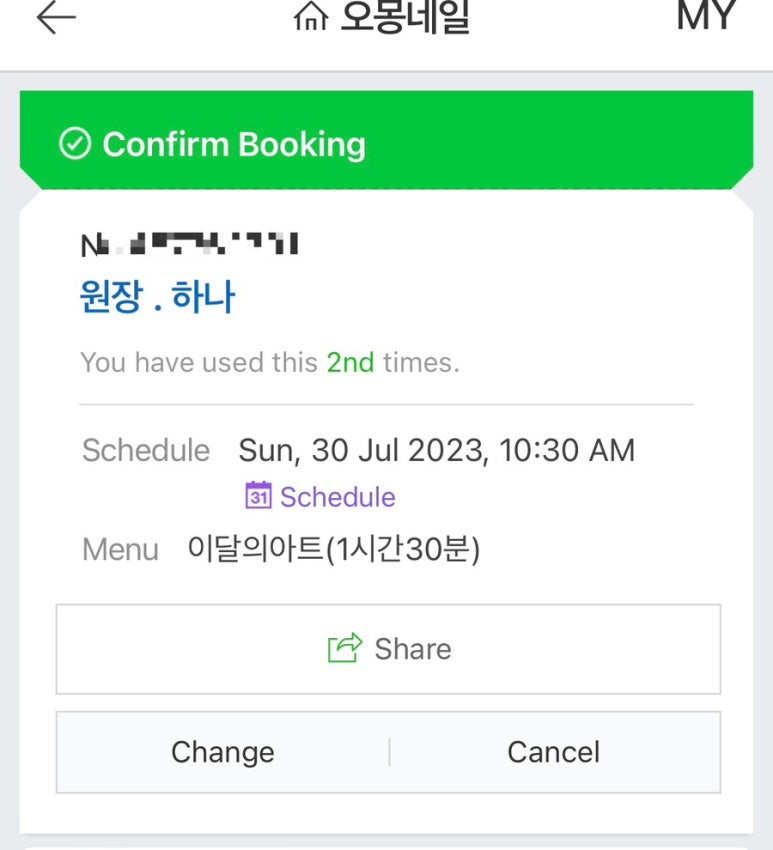Tap the Confirm Booking checkmark icon
Viewport: 773px width, 850px height.
pos(75,144)
